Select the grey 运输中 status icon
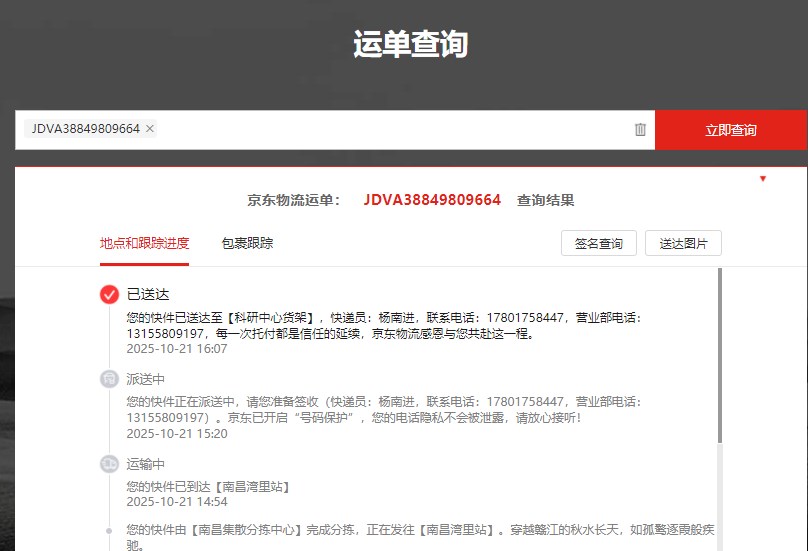Viewport: 808px width, 551px height. tap(109, 464)
